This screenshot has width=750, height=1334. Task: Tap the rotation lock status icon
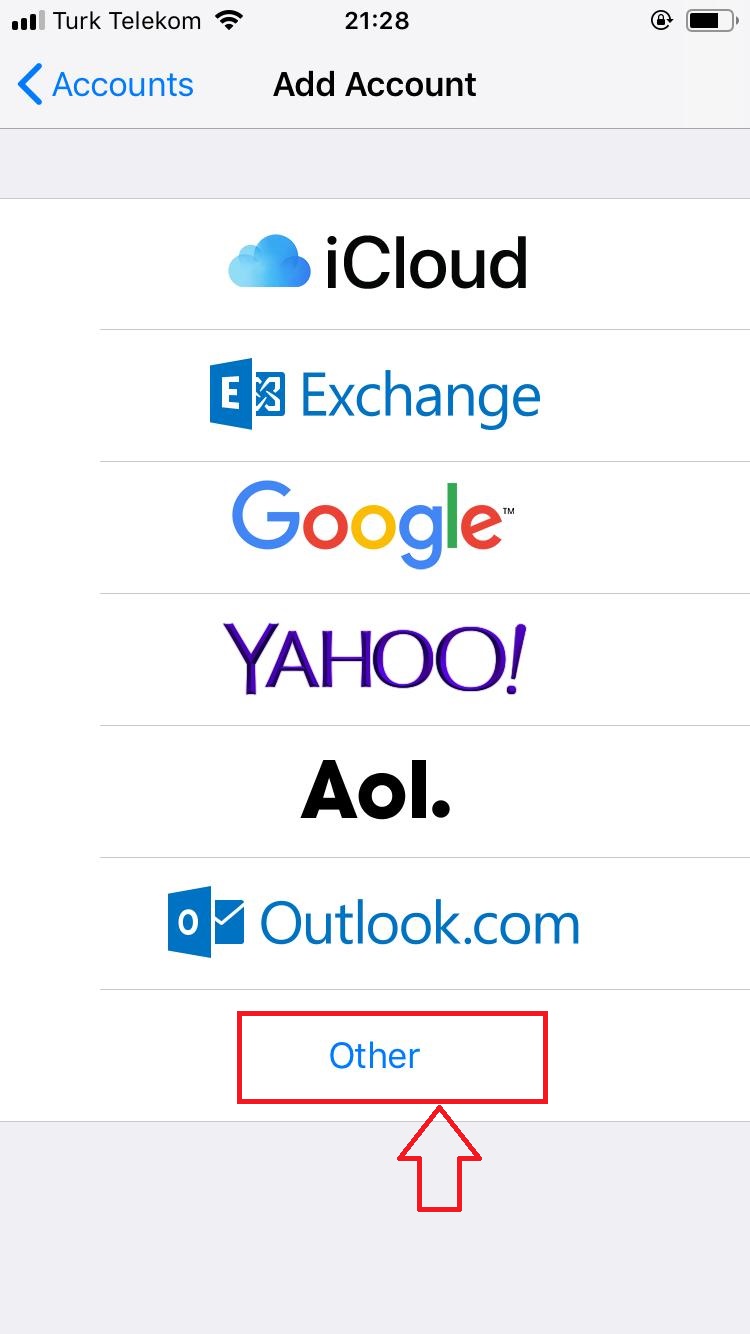pos(661,20)
